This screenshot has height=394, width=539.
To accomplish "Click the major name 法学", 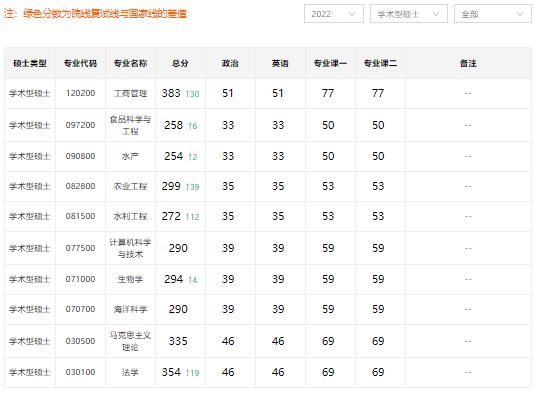I will pos(130,372).
